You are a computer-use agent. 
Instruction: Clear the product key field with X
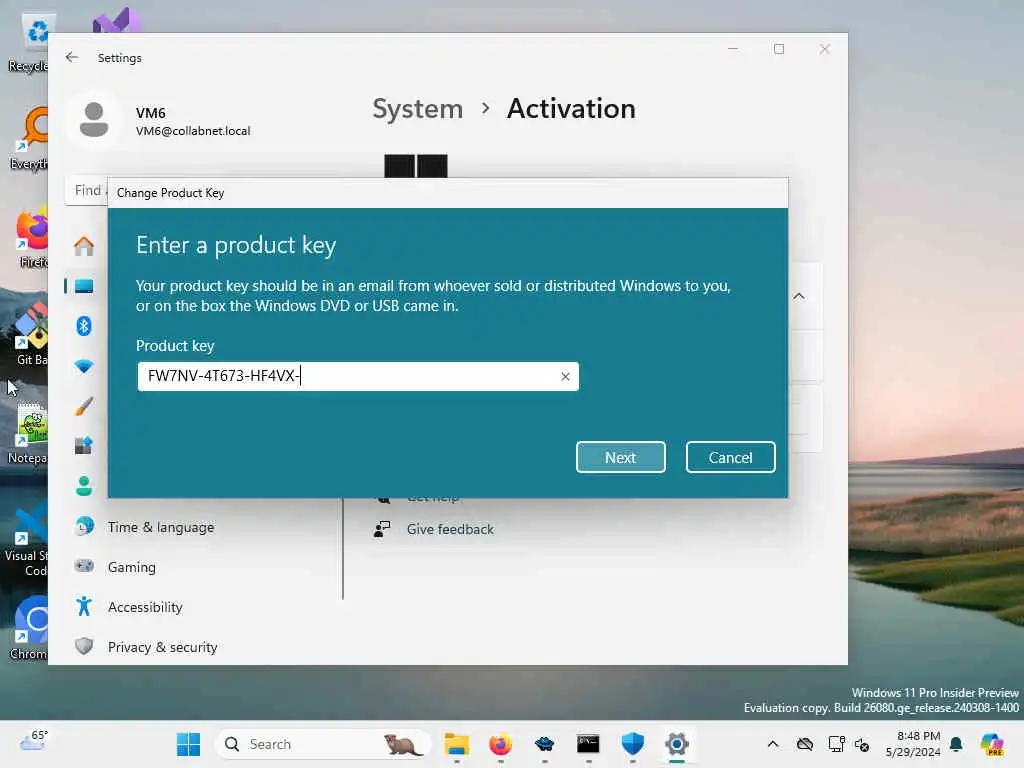pyautogui.click(x=566, y=376)
